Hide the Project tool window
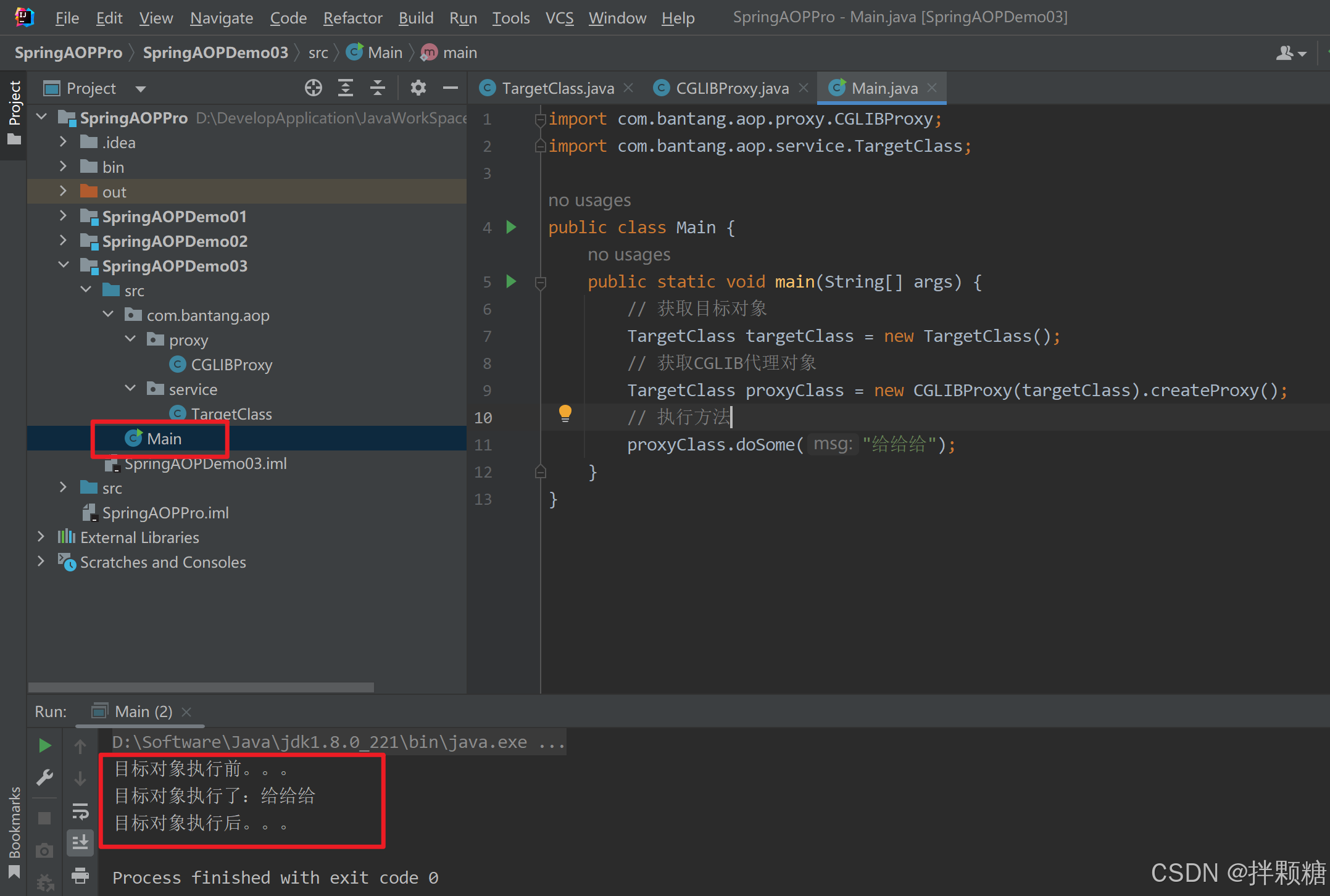Screen dimensions: 1330x896 coord(451,88)
